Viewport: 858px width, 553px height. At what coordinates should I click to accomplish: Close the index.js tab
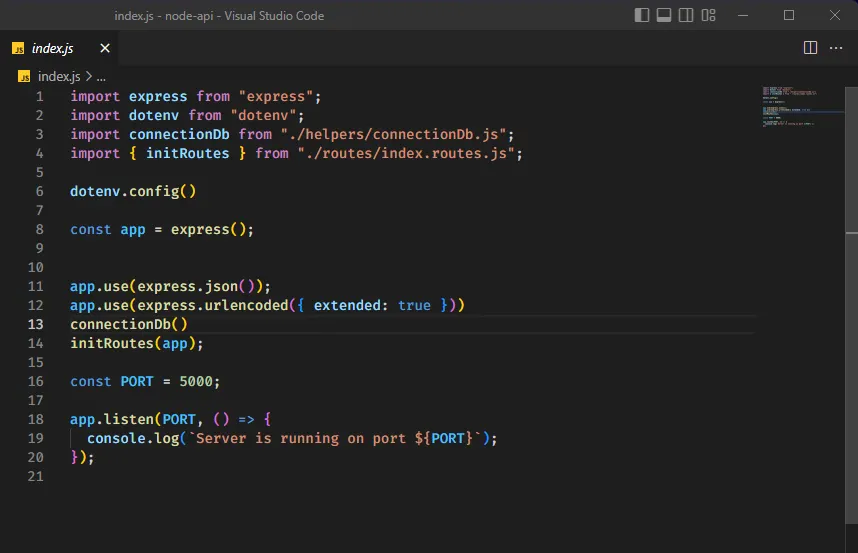[x=105, y=48]
